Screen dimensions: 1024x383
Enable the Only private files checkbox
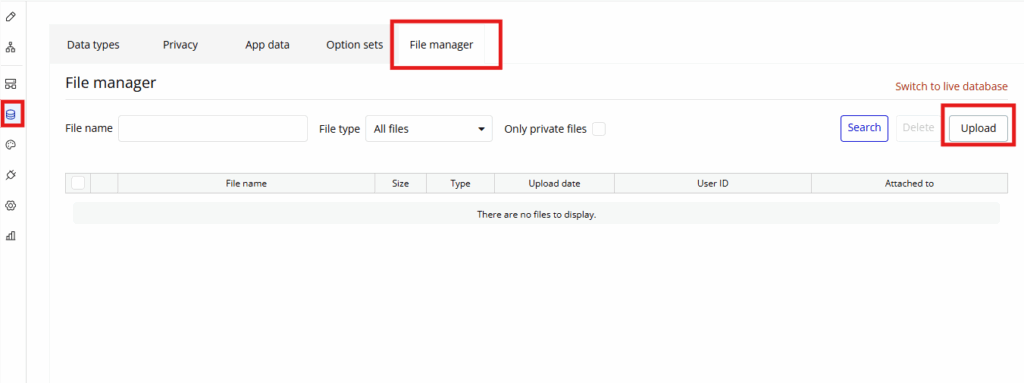[x=599, y=129]
